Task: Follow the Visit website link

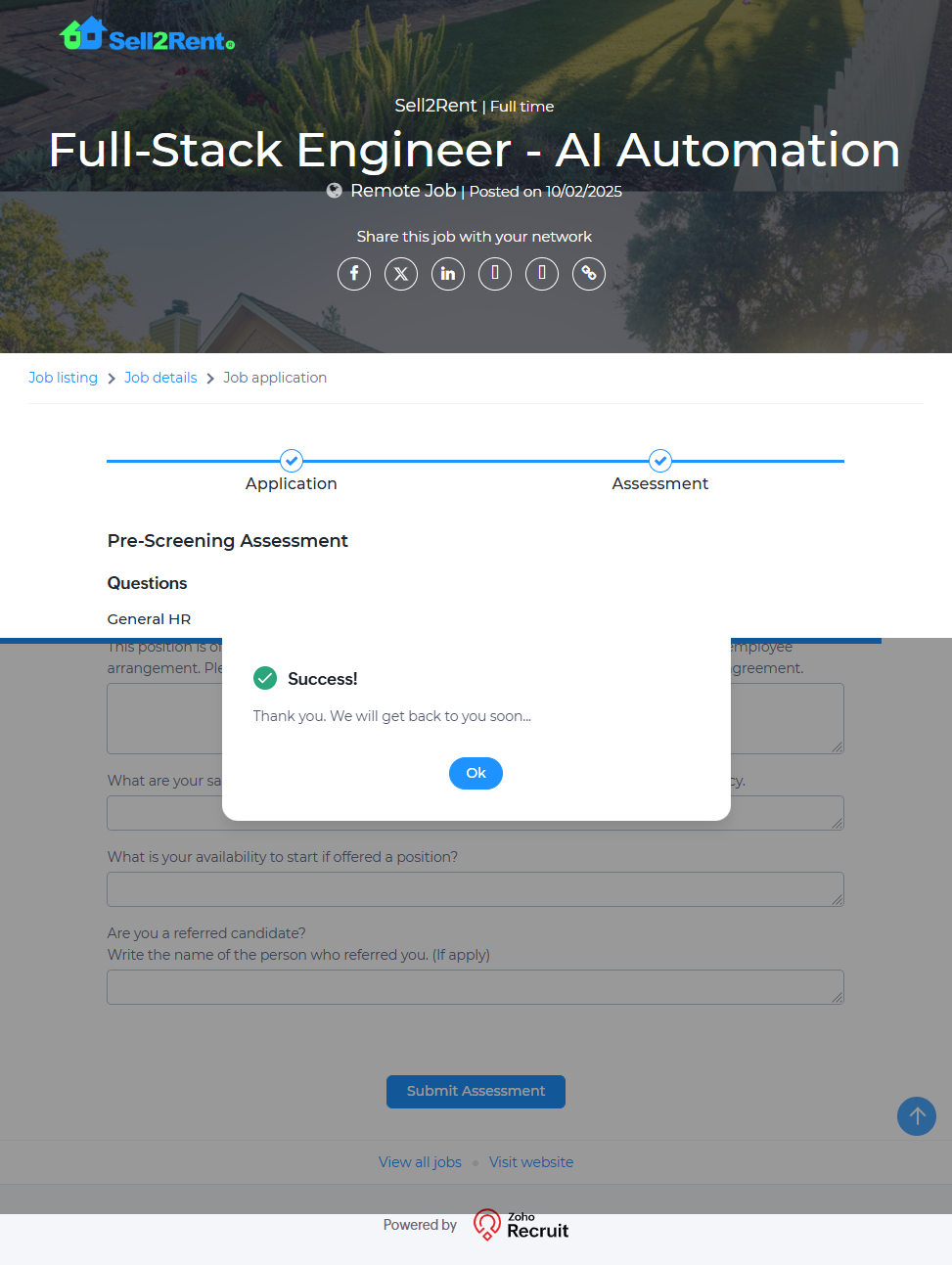Action: click(531, 1162)
